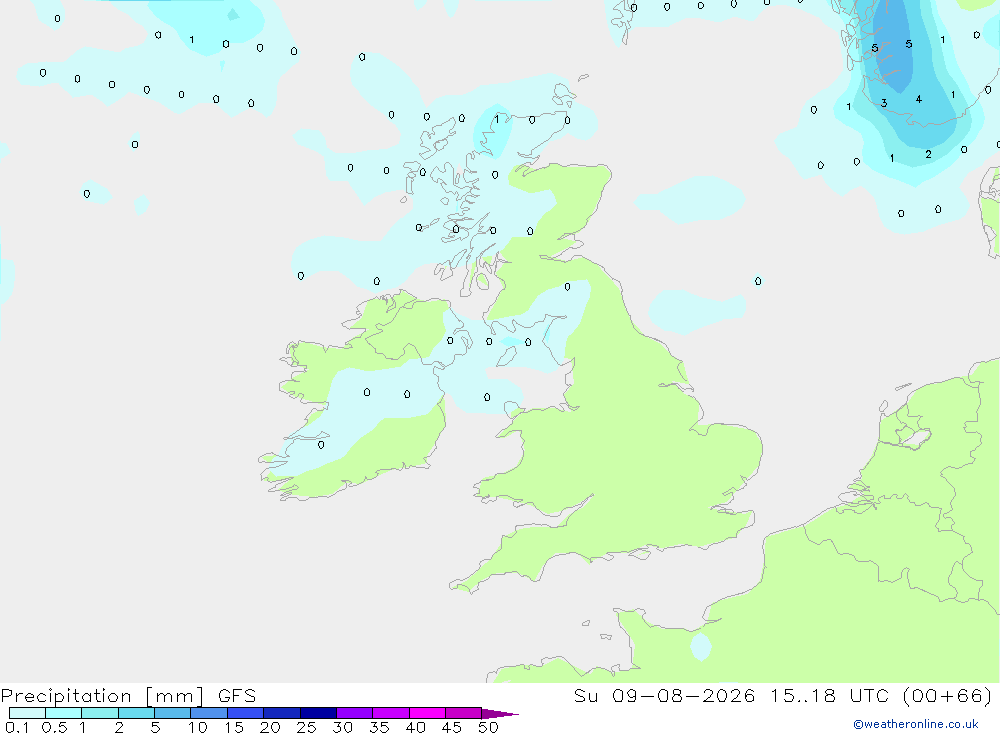Click the 1–2 mm legend color swatch
This screenshot has width=1000, height=733.
[100, 713]
